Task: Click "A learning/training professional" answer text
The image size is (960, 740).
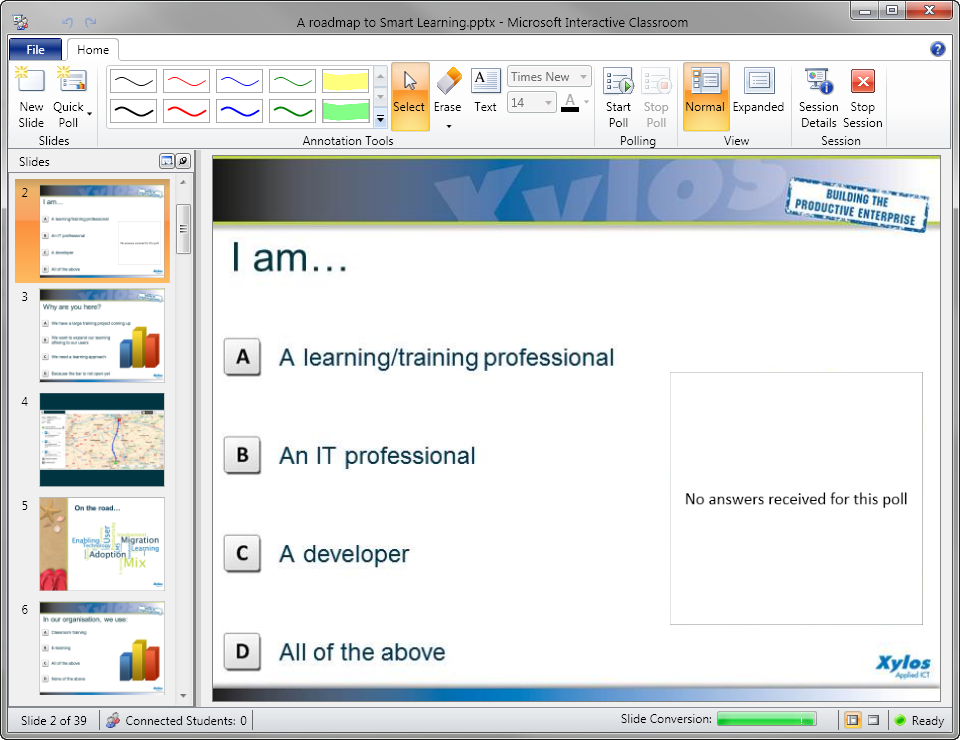Action: pos(446,358)
